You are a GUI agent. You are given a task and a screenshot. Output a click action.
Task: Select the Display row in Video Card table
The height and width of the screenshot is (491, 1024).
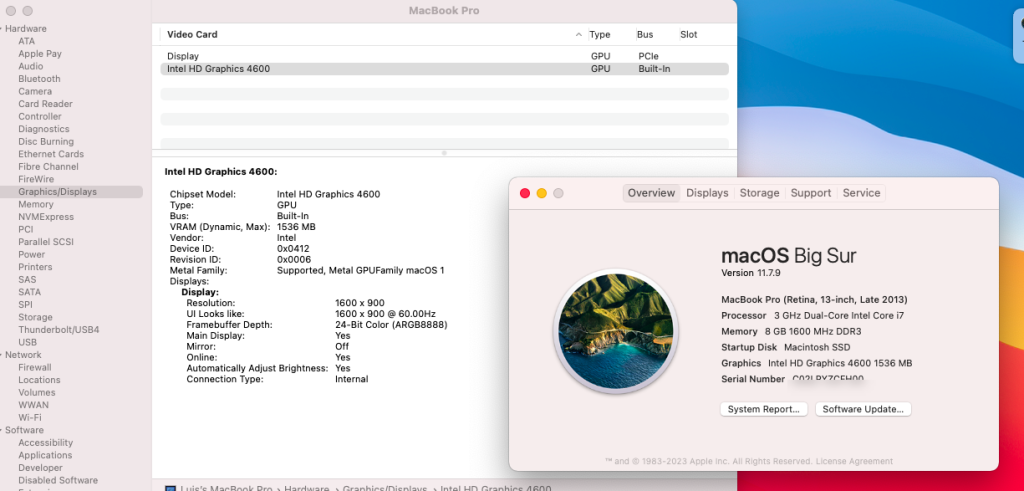click(183, 56)
